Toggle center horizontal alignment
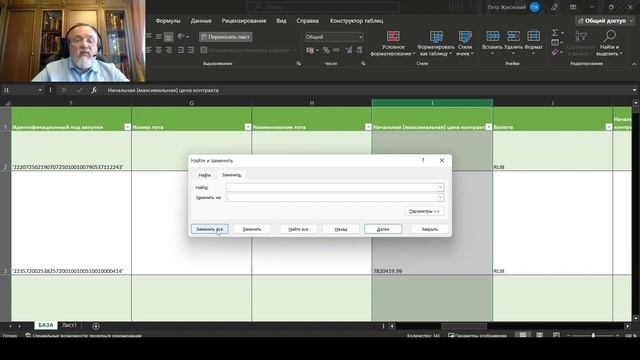 click(x=158, y=50)
